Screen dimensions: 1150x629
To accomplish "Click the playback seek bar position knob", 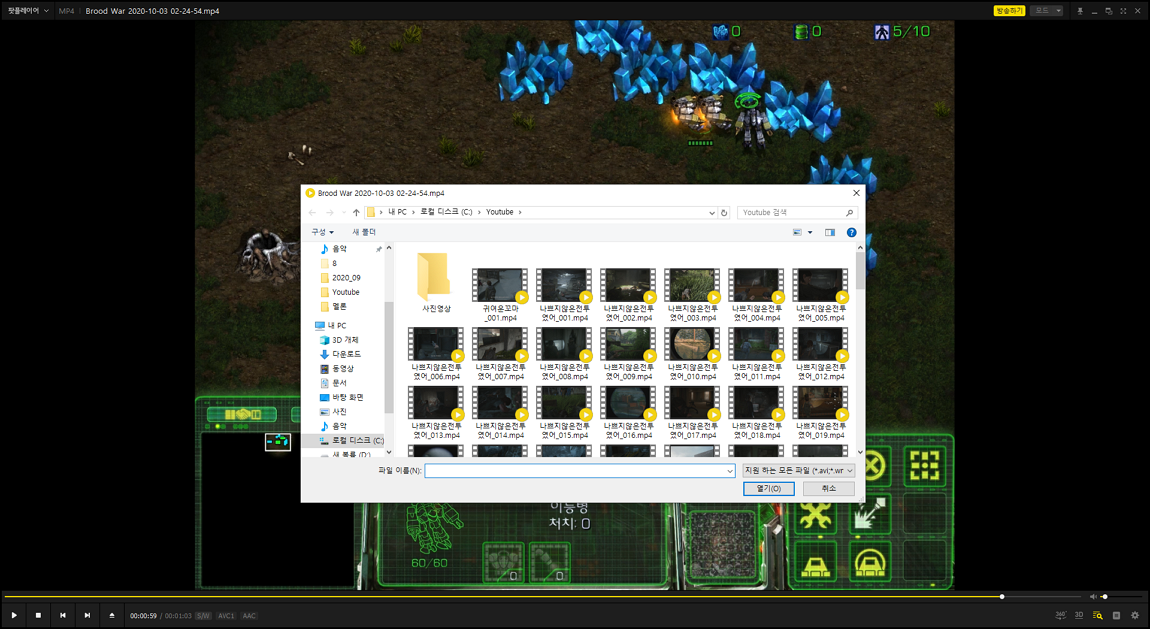I will point(1002,597).
